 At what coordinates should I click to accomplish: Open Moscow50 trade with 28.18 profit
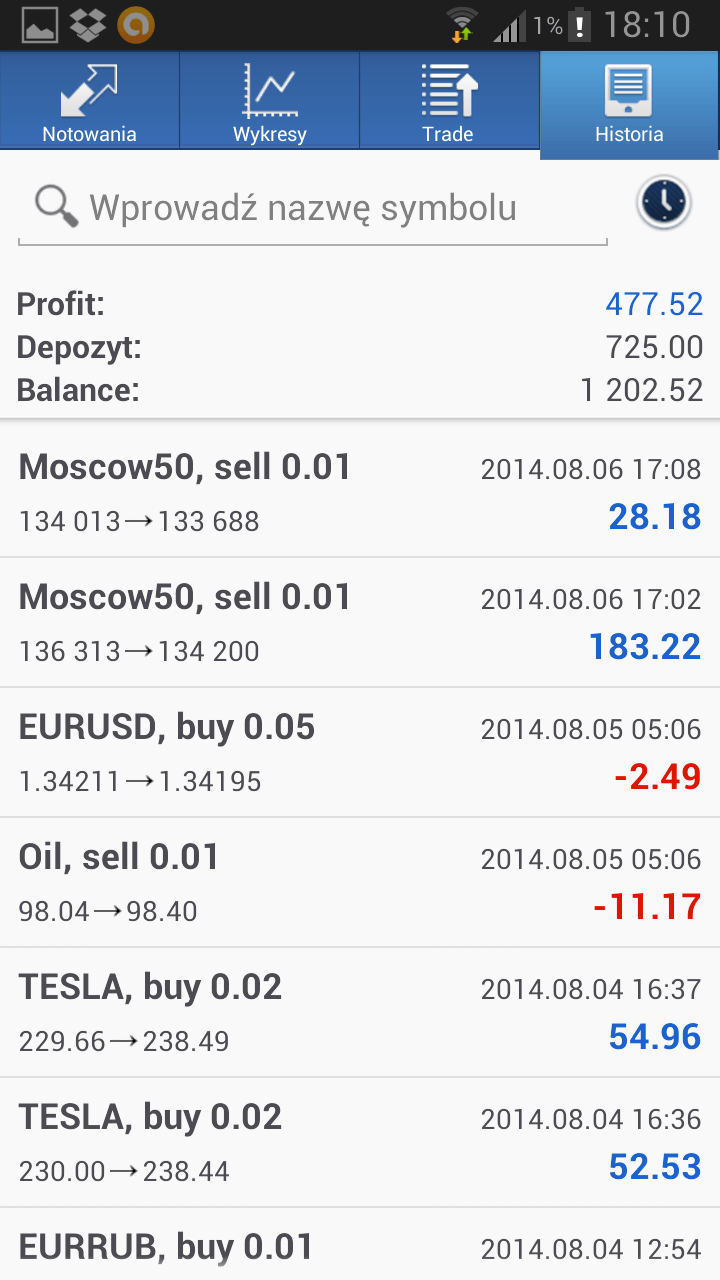(x=360, y=492)
